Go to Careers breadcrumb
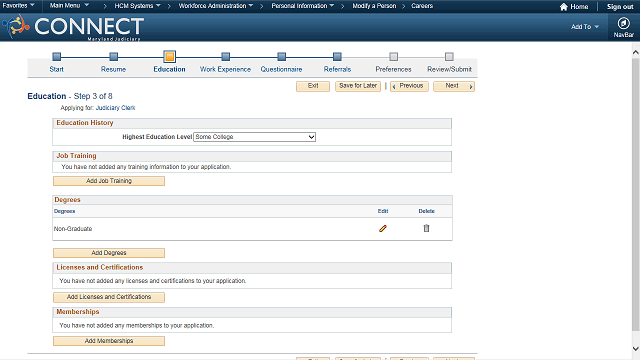Viewport: 640px width, 360px height. (422, 6)
